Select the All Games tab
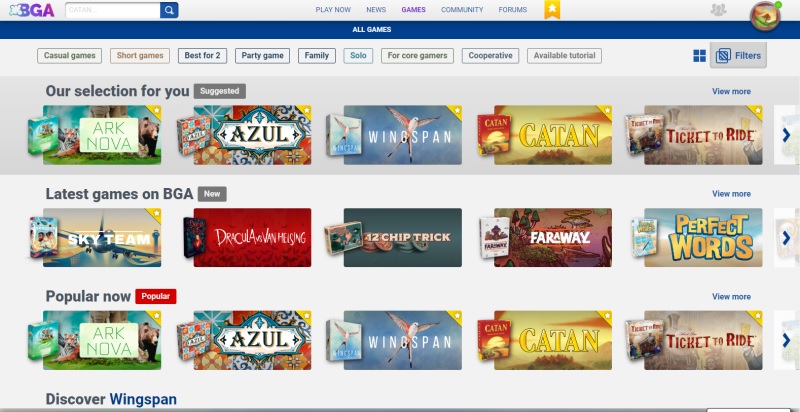The image size is (800, 412). [x=372, y=30]
